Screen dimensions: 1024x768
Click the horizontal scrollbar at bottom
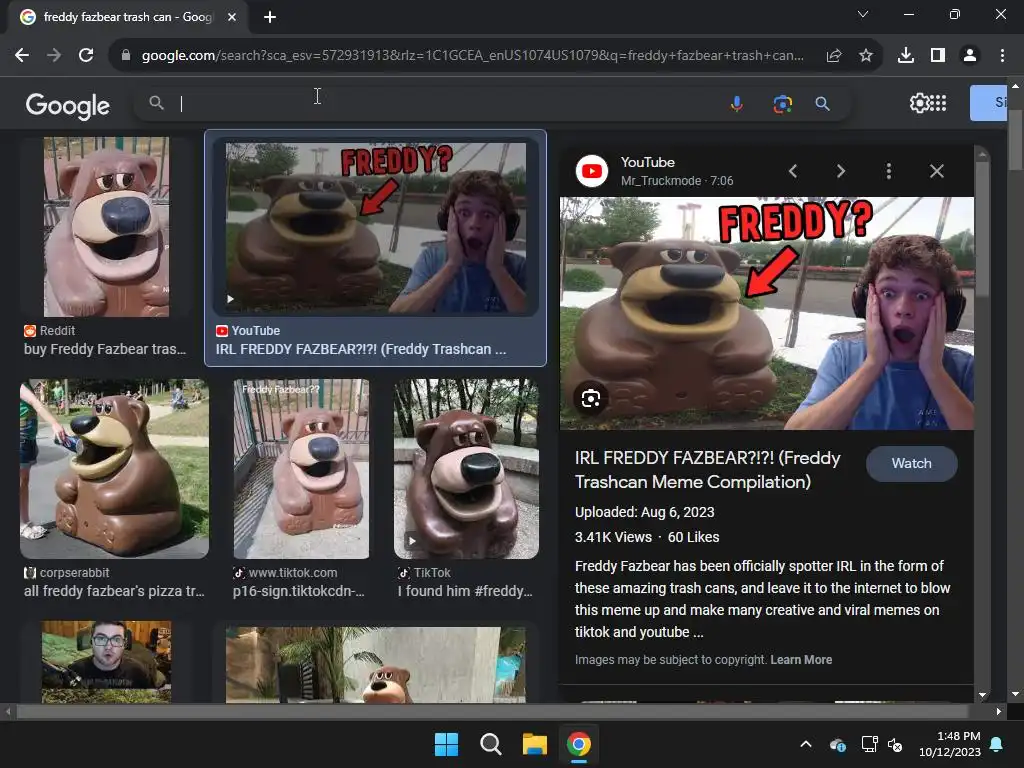[x=492, y=711]
